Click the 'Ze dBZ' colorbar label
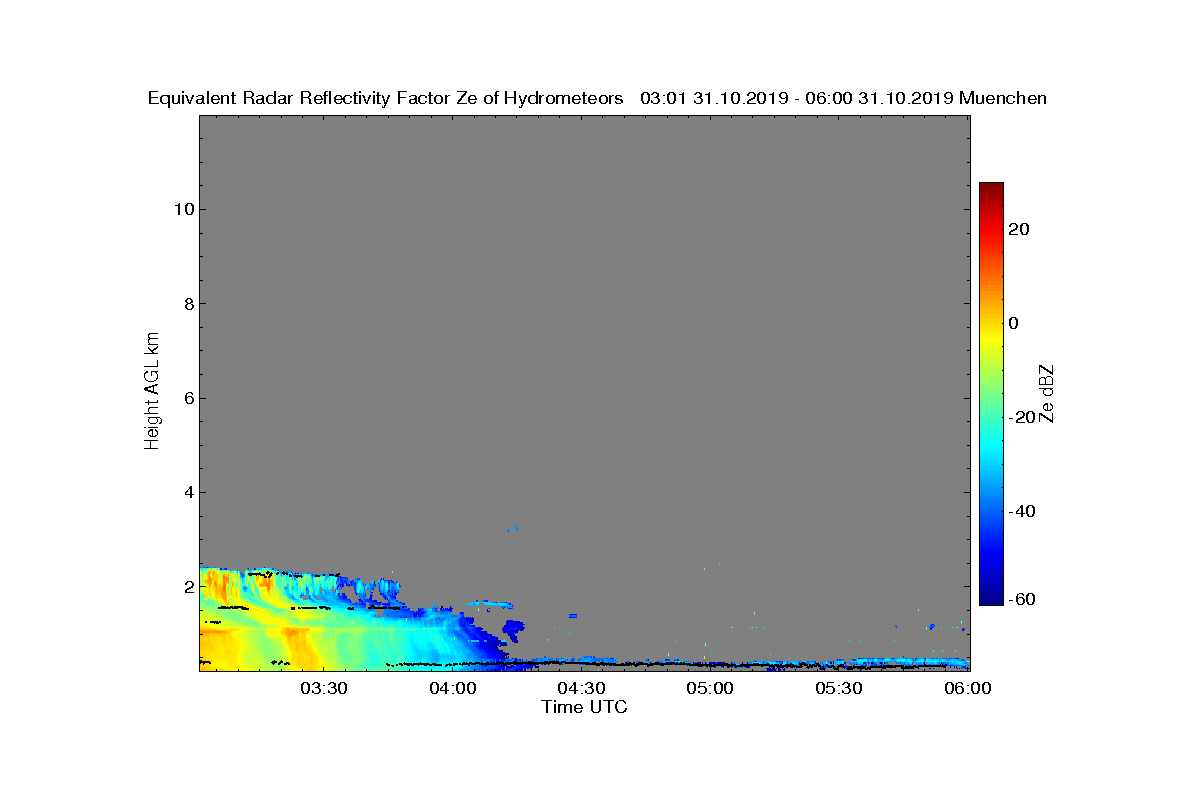Image resolution: width=1200 pixels, height=800 pixels. pos(1047,393)
